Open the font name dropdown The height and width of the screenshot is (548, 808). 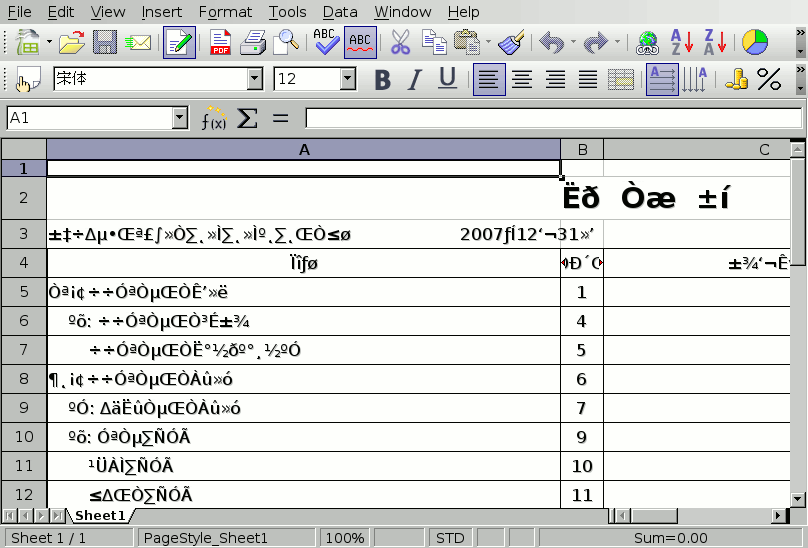pyautogui.click(x=254, y=79)
